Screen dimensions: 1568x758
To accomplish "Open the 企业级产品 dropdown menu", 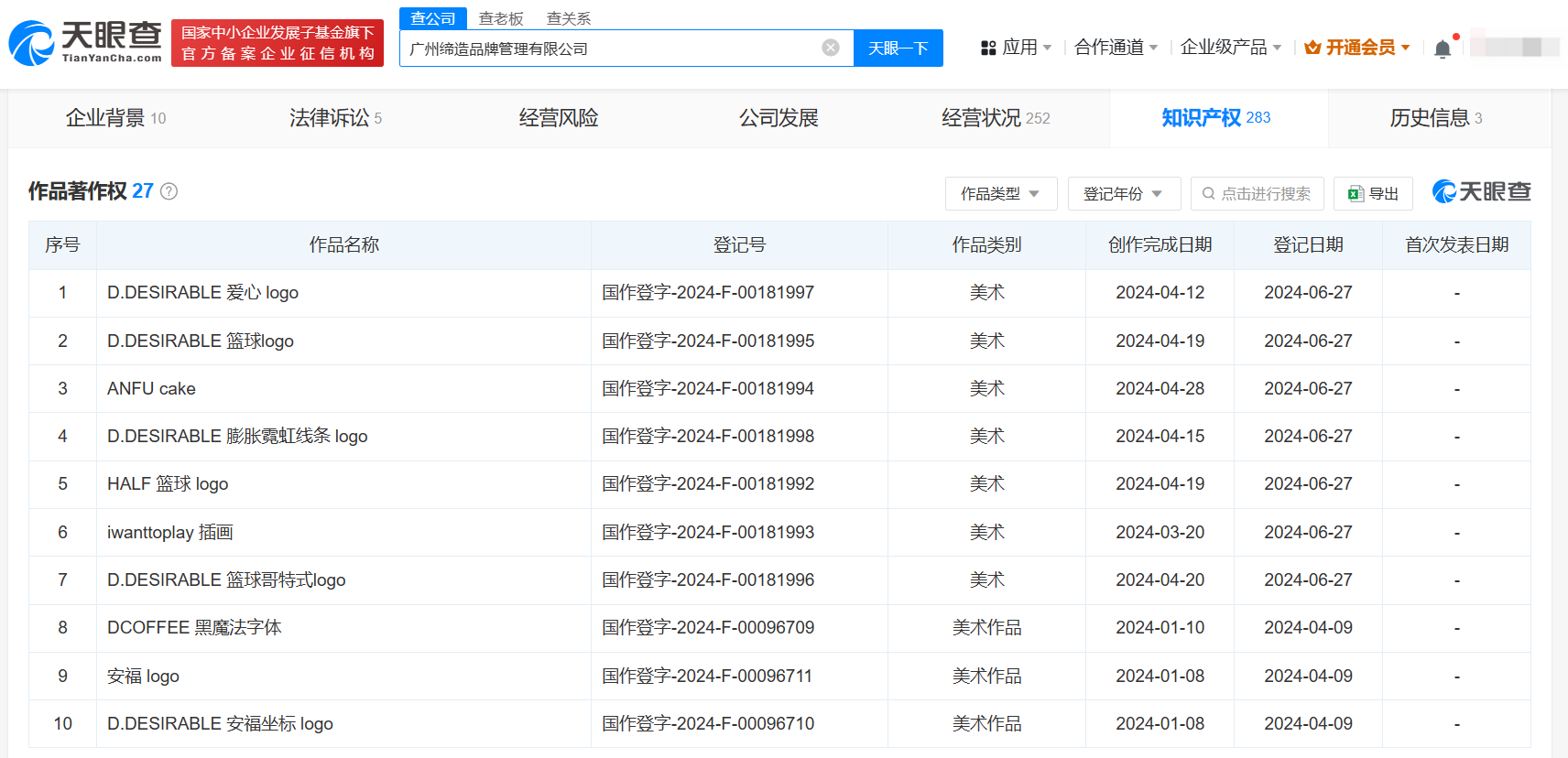I will (x=1231, y=47).
